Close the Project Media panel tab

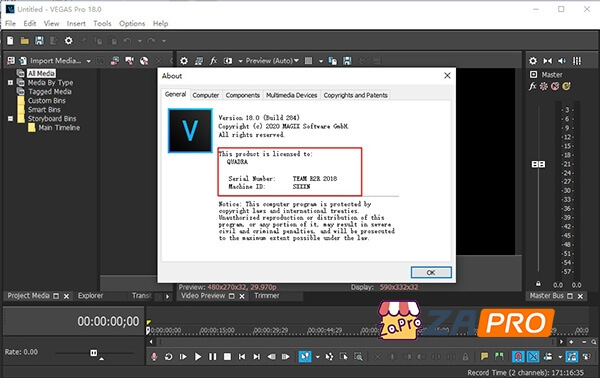(66, 296)
